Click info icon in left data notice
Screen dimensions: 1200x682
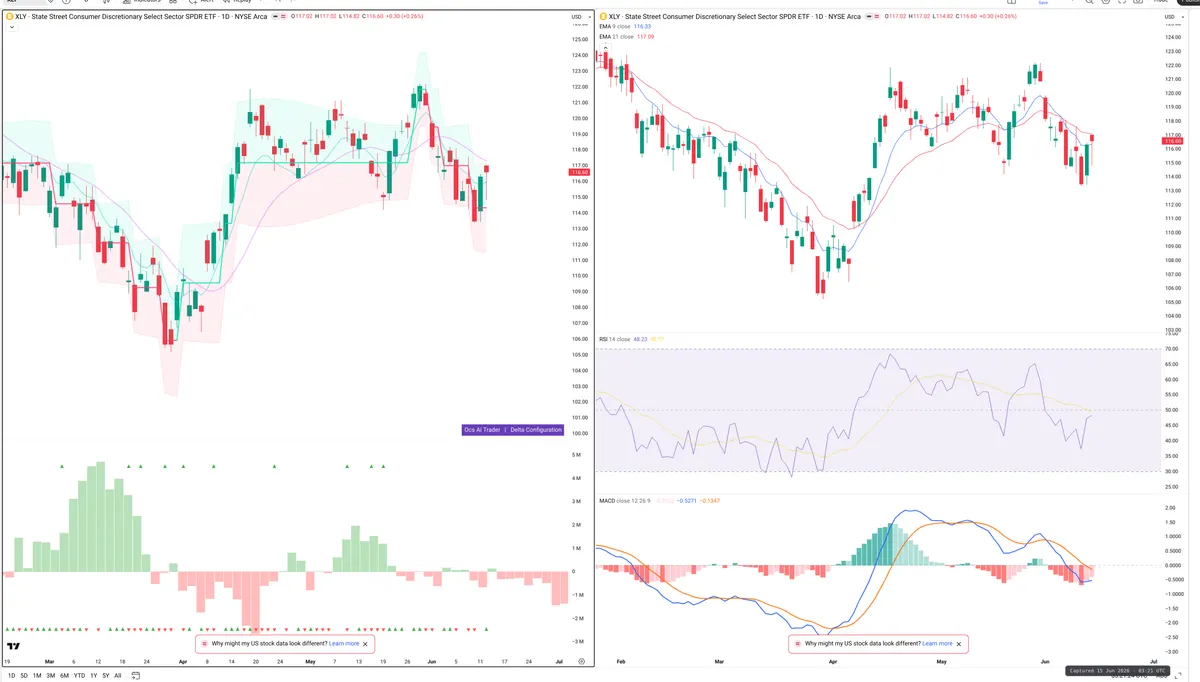pos(205,644)
